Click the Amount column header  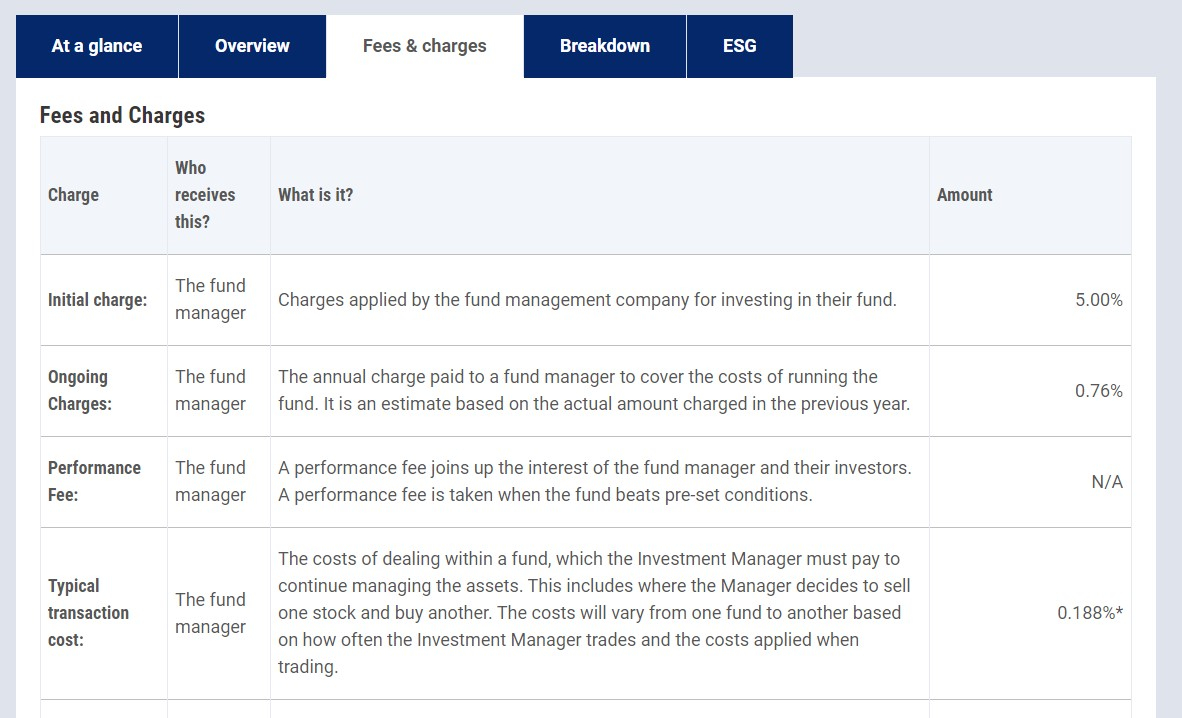click(964, 195)
